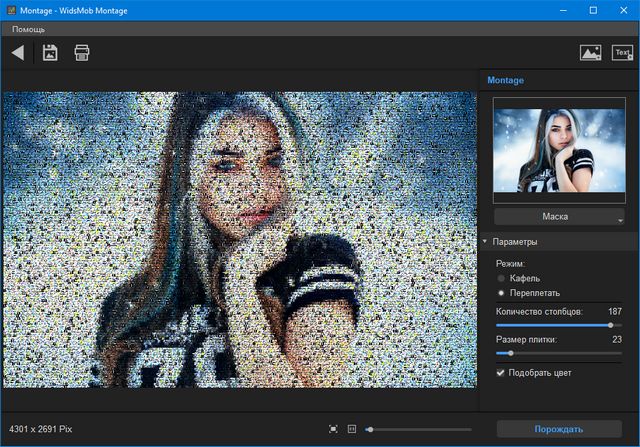Click the Text tool icon

click(622, 53)
